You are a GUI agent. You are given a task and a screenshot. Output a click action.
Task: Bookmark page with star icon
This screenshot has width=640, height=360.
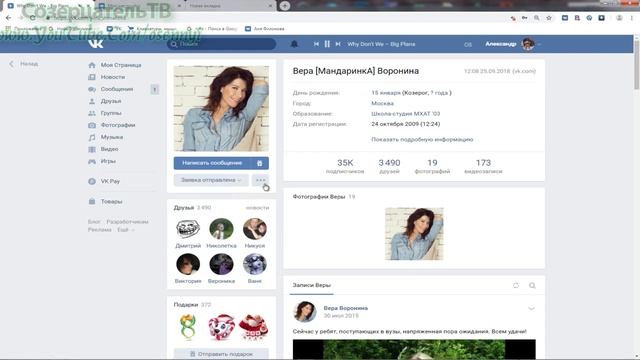coord(549,18)
